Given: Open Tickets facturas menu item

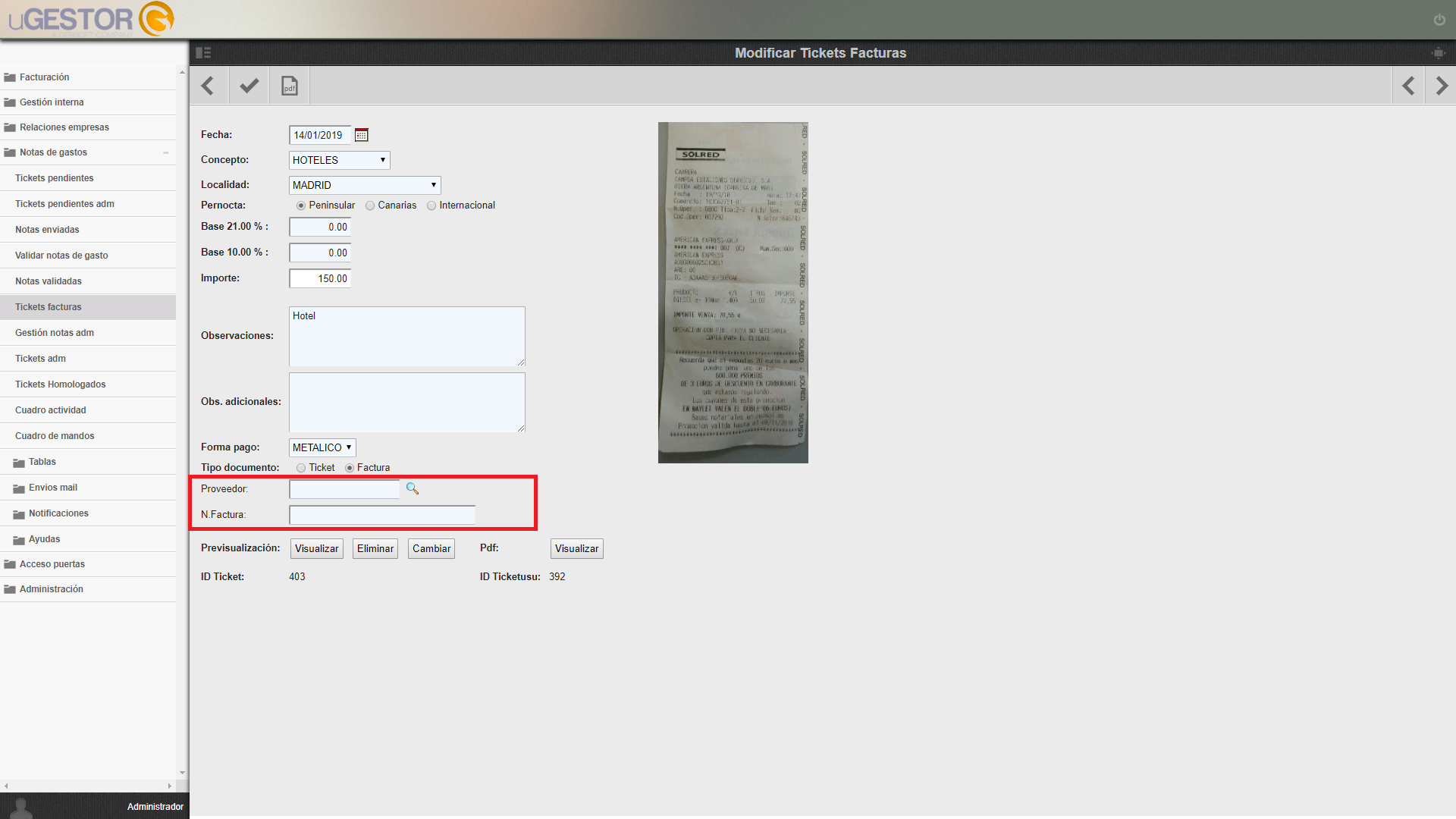Looking at the screenshot, I should click(x=88, y=307).
